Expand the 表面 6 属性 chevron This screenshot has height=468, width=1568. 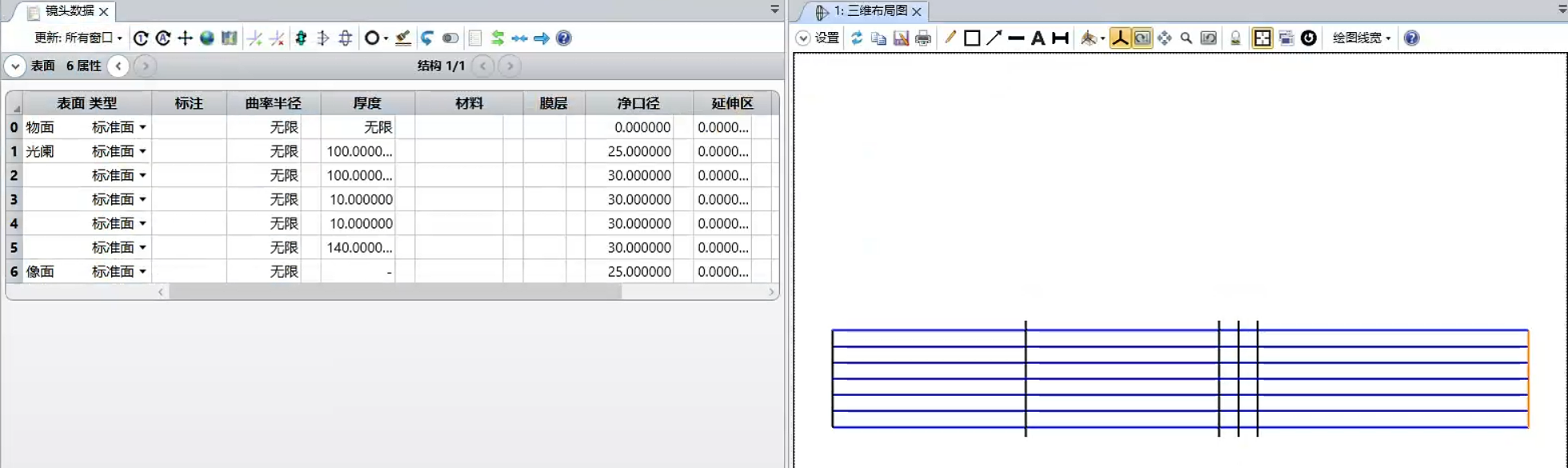pos(15,66)
